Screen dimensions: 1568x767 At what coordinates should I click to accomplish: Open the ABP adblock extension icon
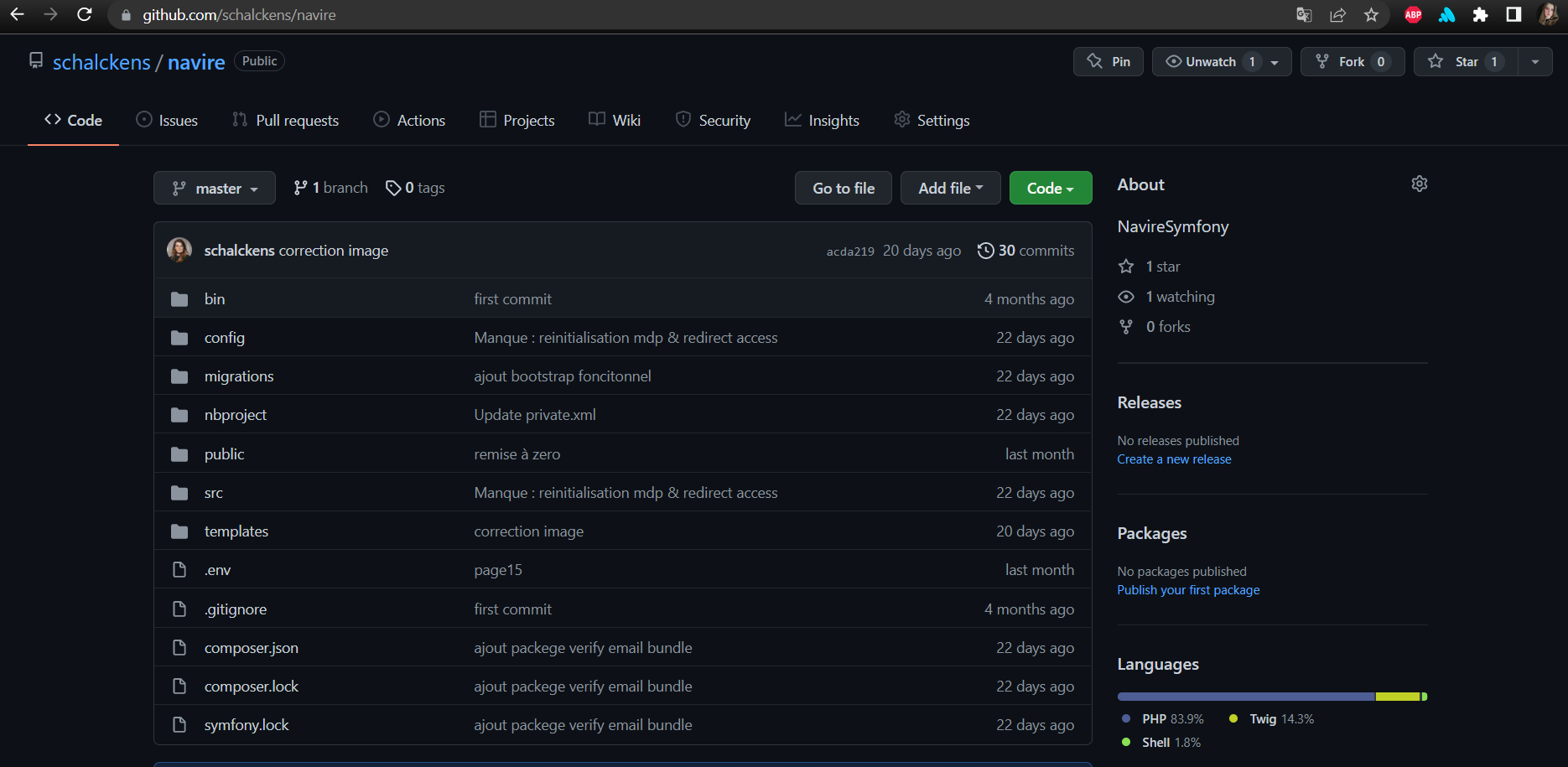1413,14
